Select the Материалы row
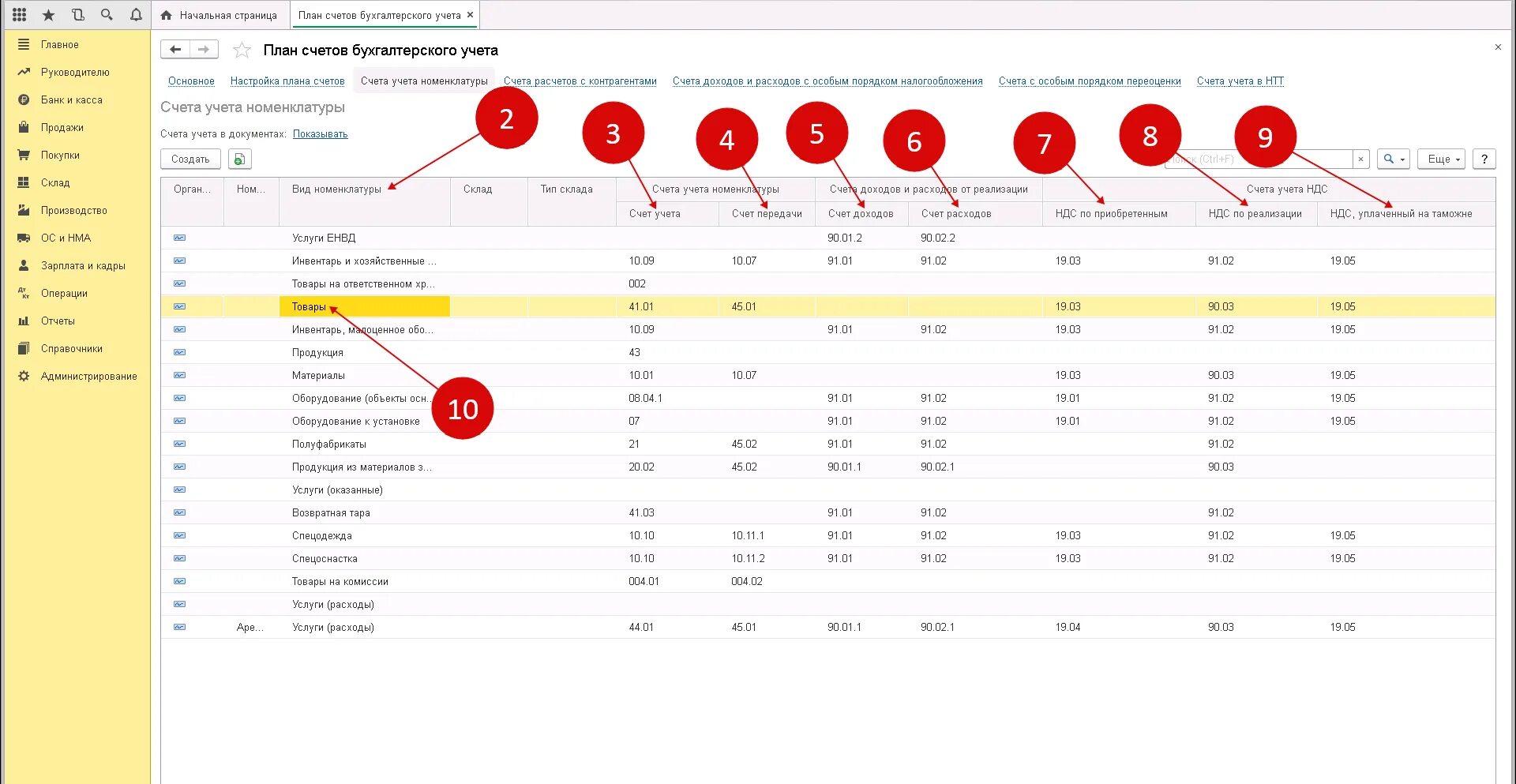 point(827,375)
